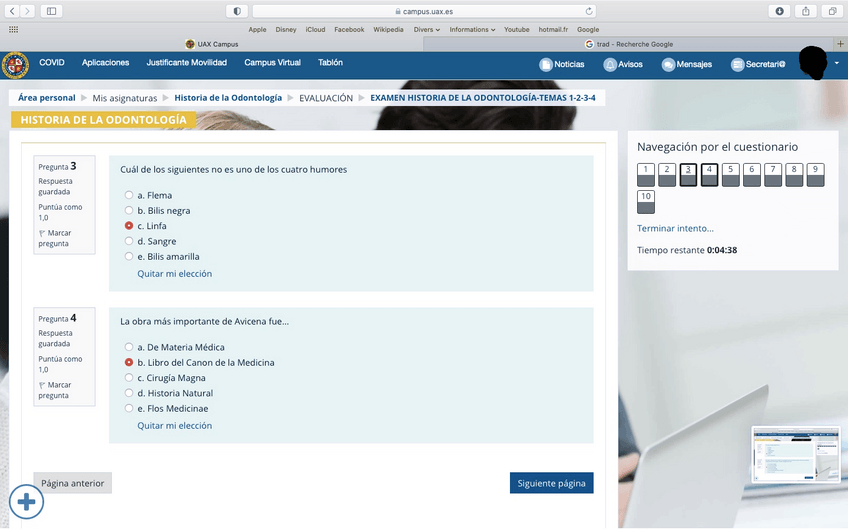Select answer d. Sangre
The image size is (848, 530).
point(129,241)
